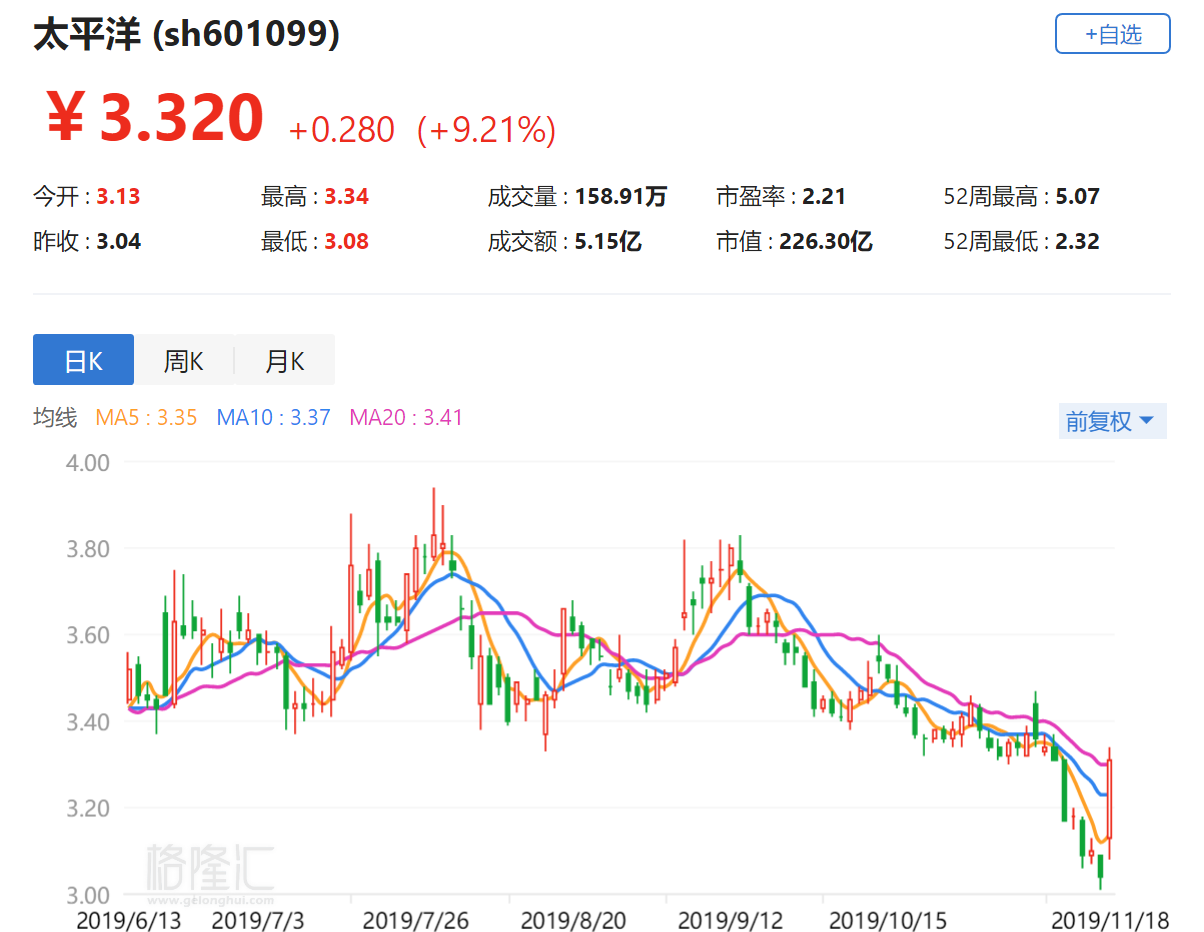Click 昨收 value 3.04
Screen dimensions: 1204x932
tap(118, 242)
